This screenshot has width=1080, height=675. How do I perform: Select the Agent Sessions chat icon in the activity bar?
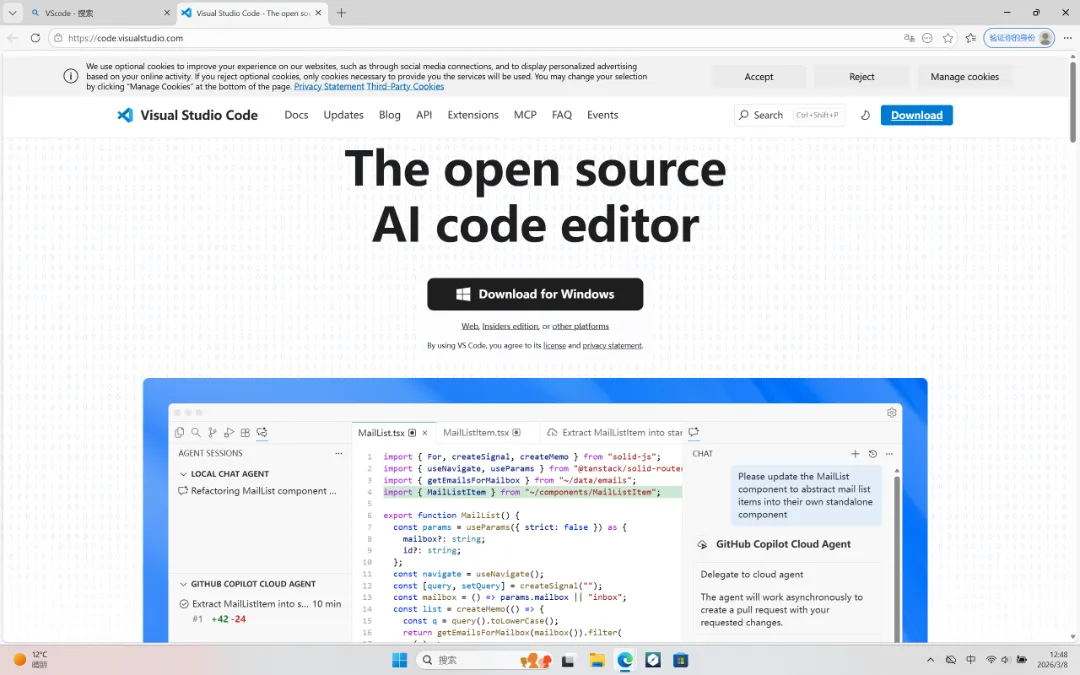262,433
